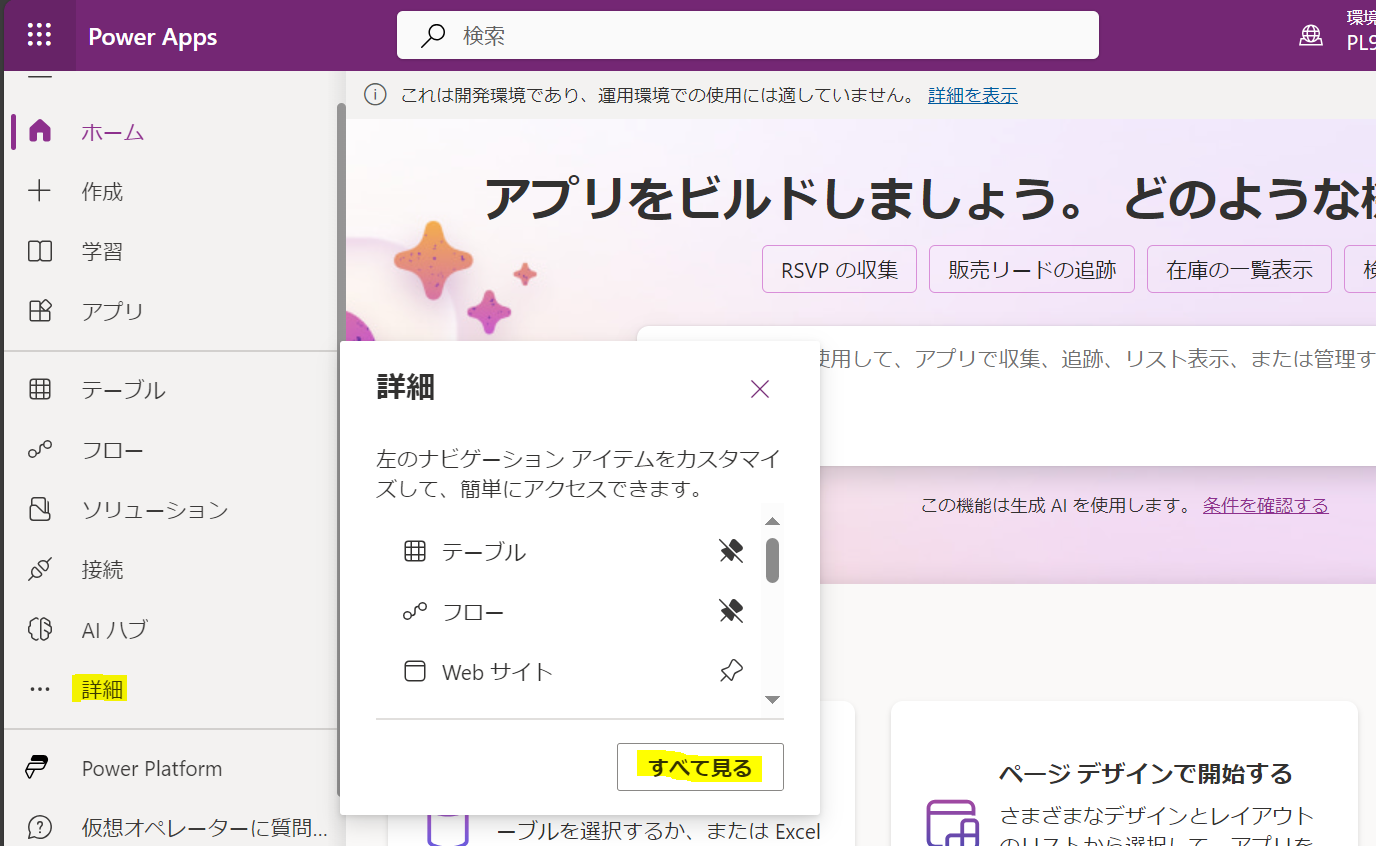This screenshot has width=1376, height=846.
Task: Click the question mark icon for 仮想オペレーター
Action: tap(40, 828)
